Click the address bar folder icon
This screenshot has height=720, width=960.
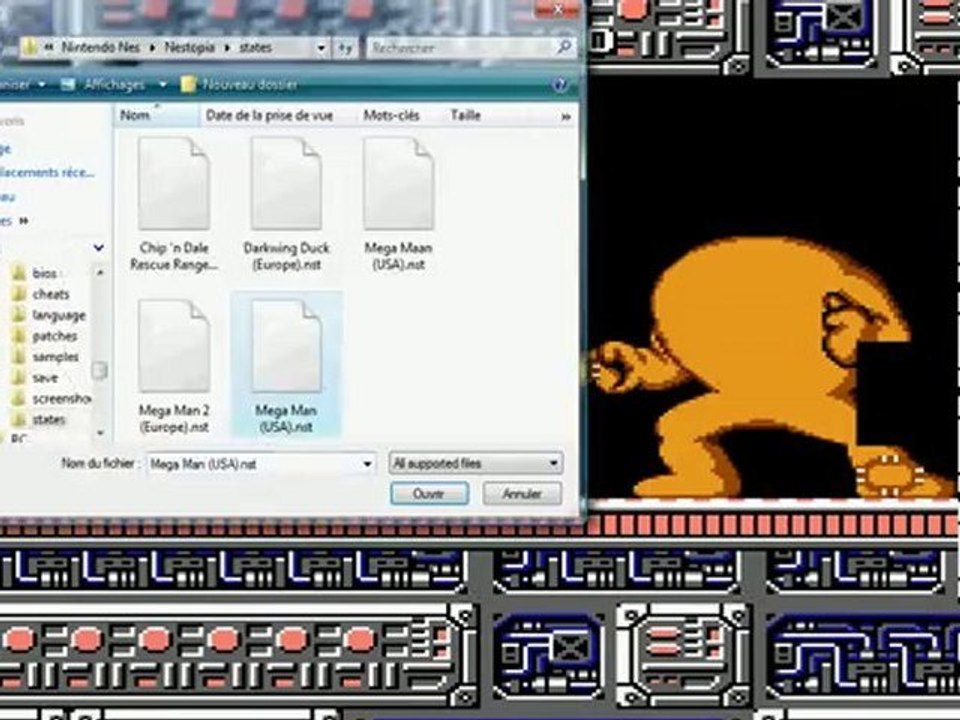coord(29,47)
